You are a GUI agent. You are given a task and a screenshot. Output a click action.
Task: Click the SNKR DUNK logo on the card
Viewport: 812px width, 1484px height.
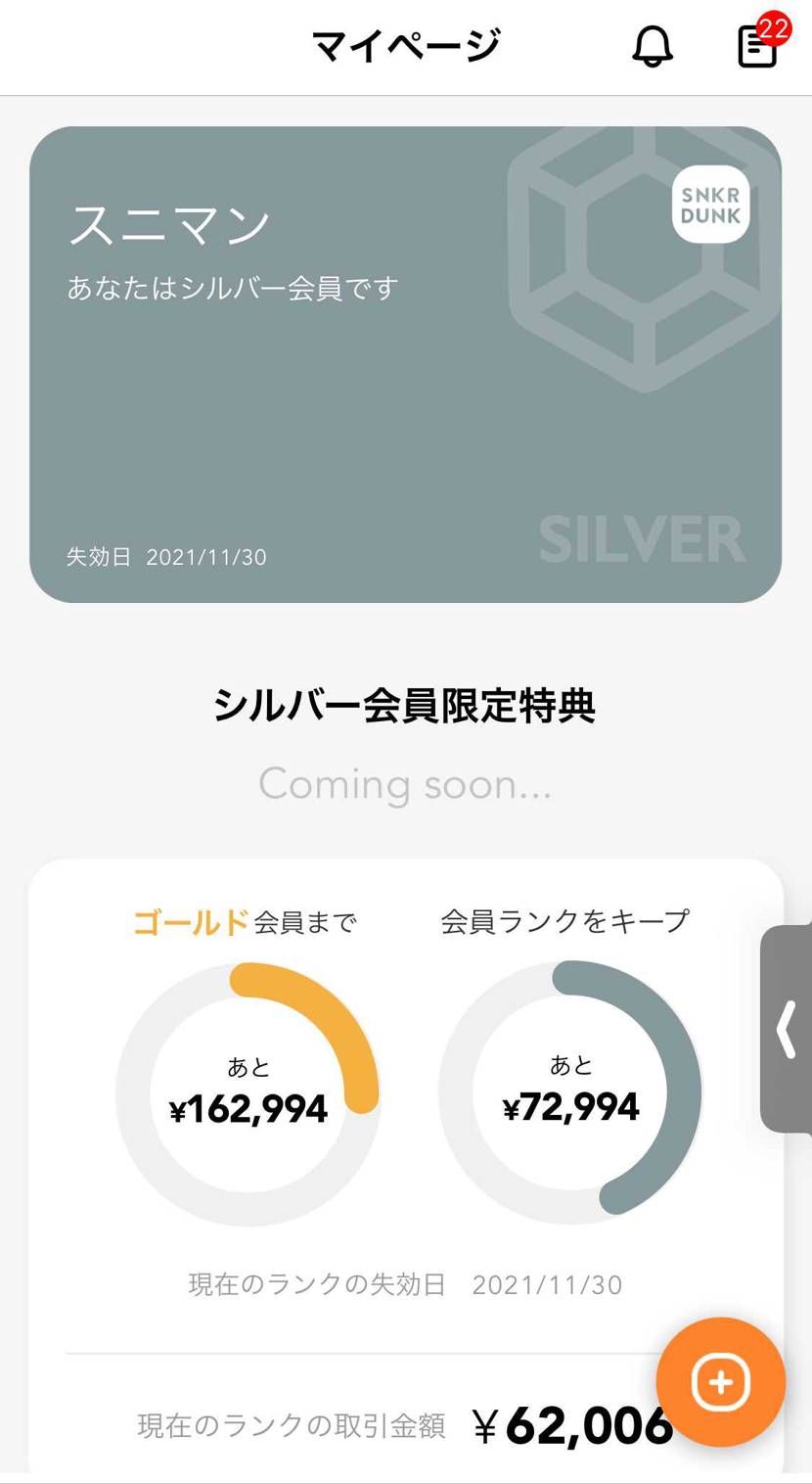[x=712, y=207]
